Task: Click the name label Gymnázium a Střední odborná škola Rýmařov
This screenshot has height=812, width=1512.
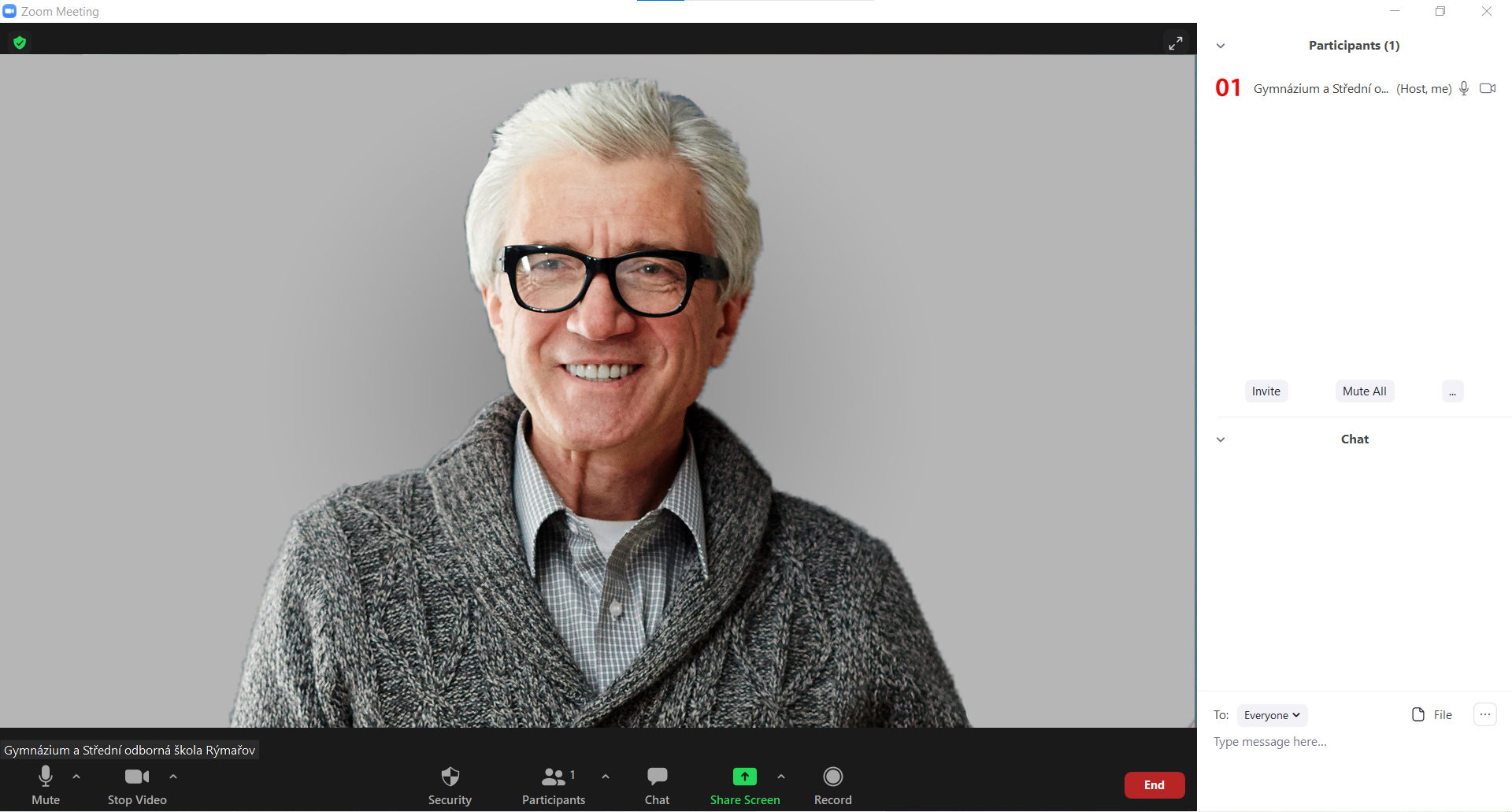Action: click(x=130, y=751)
